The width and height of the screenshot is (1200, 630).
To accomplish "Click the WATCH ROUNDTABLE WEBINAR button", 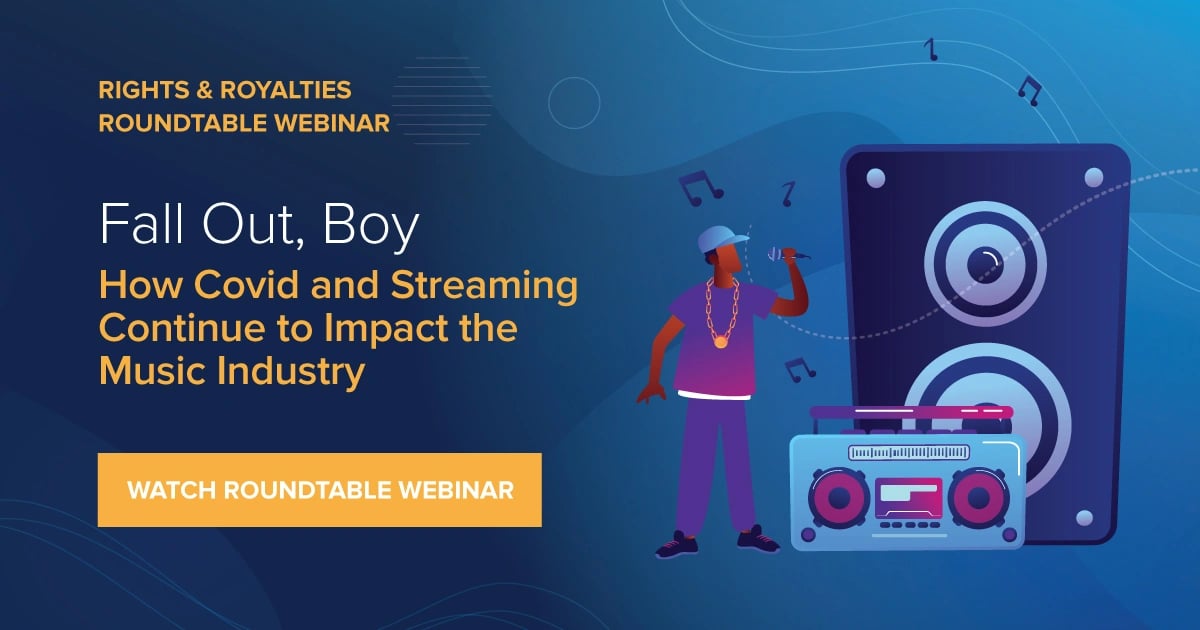I will (318, 489).
